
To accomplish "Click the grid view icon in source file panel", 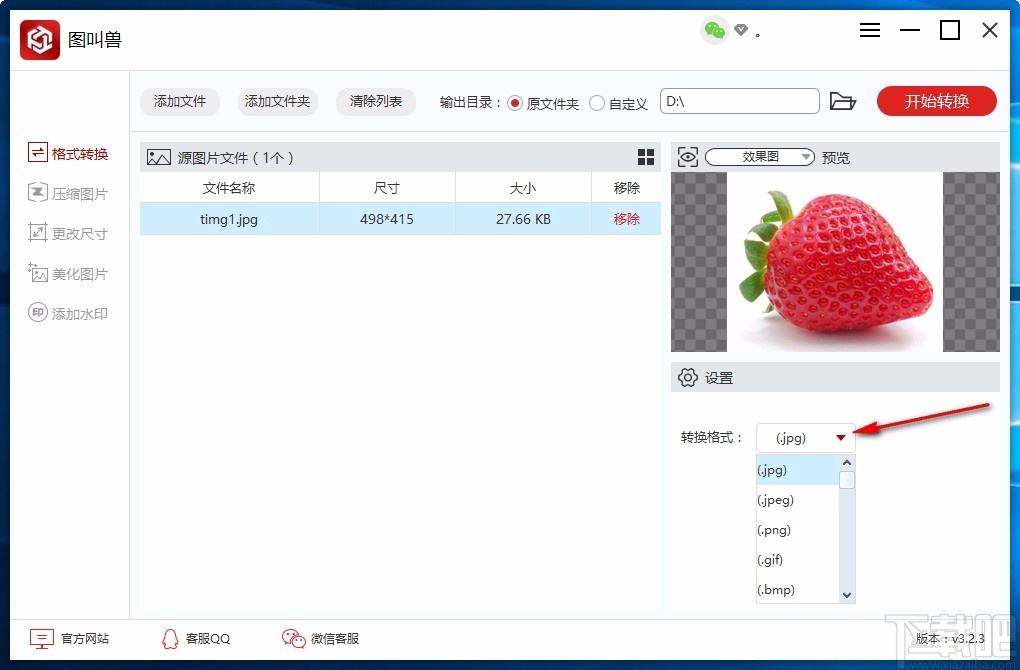I will [x=646, y=156].
